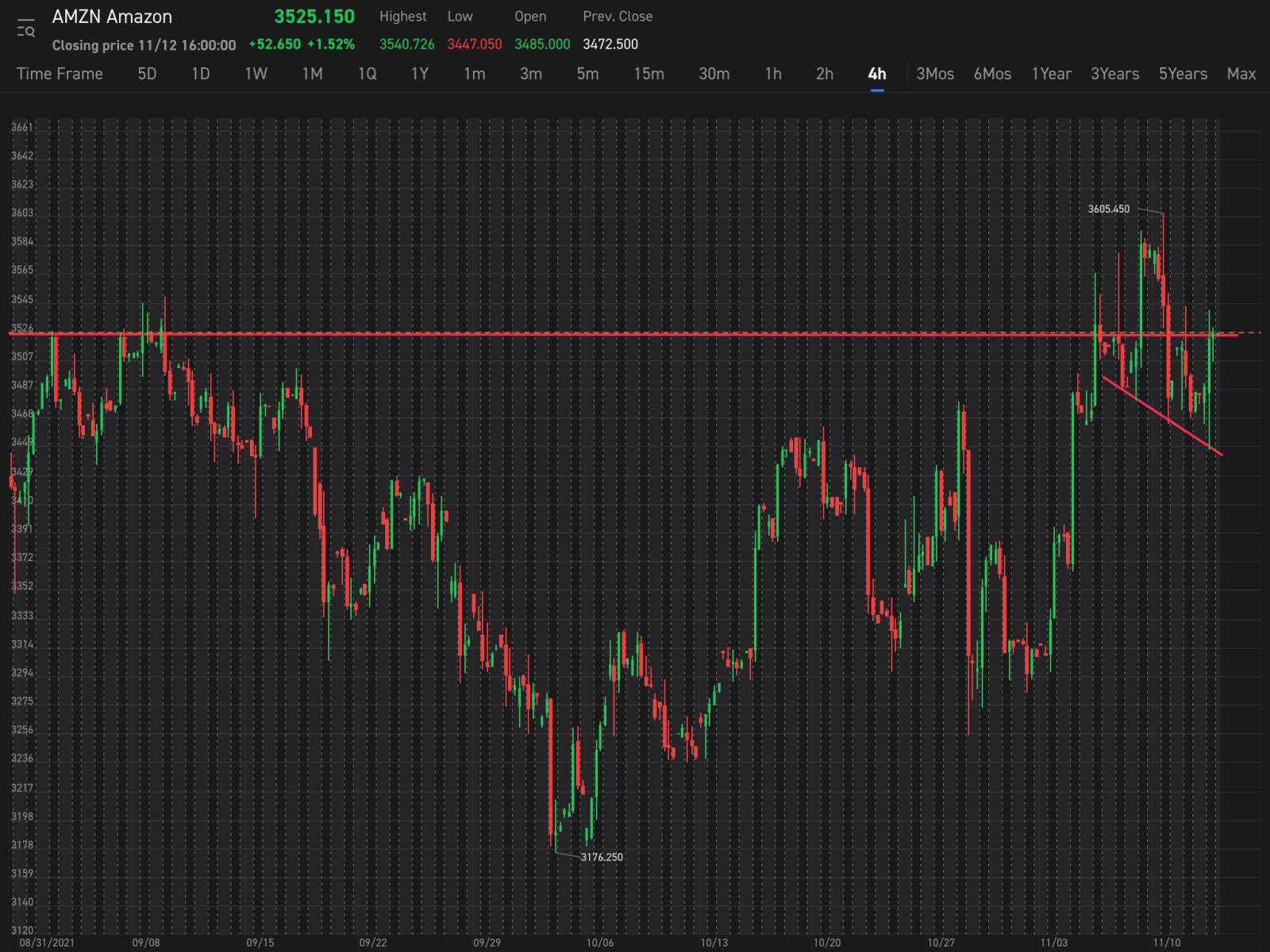Click the 3605.450 high price label
The height and width of the screenshot is (952, 1270).
pos(1108,209)
